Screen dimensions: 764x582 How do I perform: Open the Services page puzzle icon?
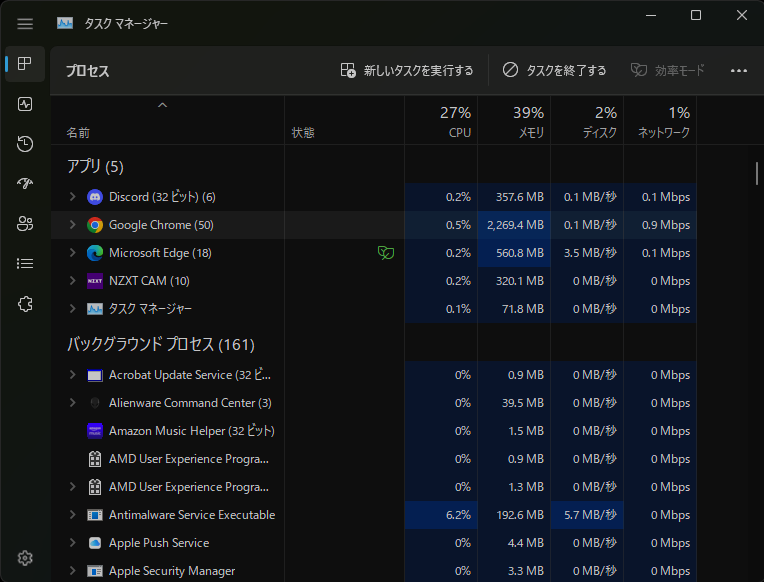click(25, 304)
